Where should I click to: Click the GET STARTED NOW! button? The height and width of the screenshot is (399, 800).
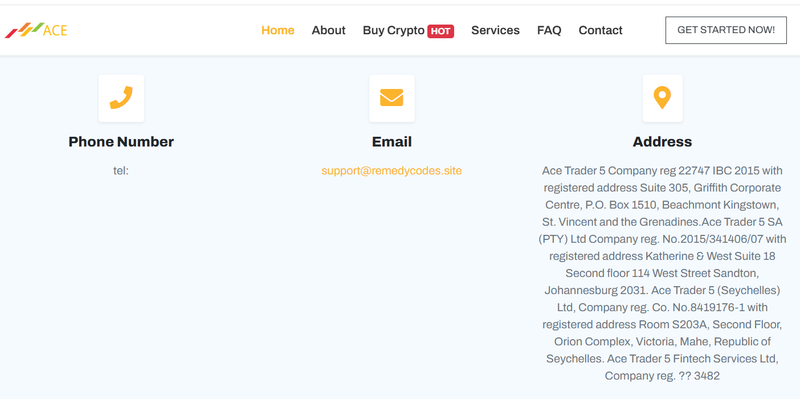click(726, 30)
